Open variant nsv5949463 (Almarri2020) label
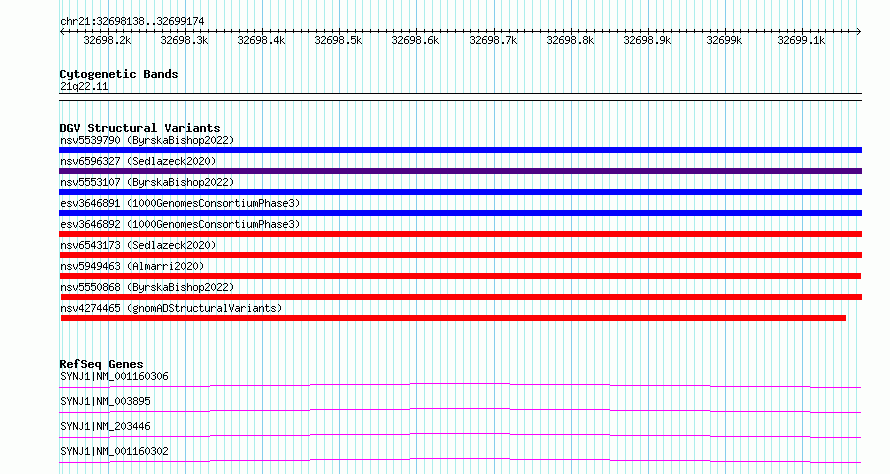890x474 pixels. tap(132, 266)
